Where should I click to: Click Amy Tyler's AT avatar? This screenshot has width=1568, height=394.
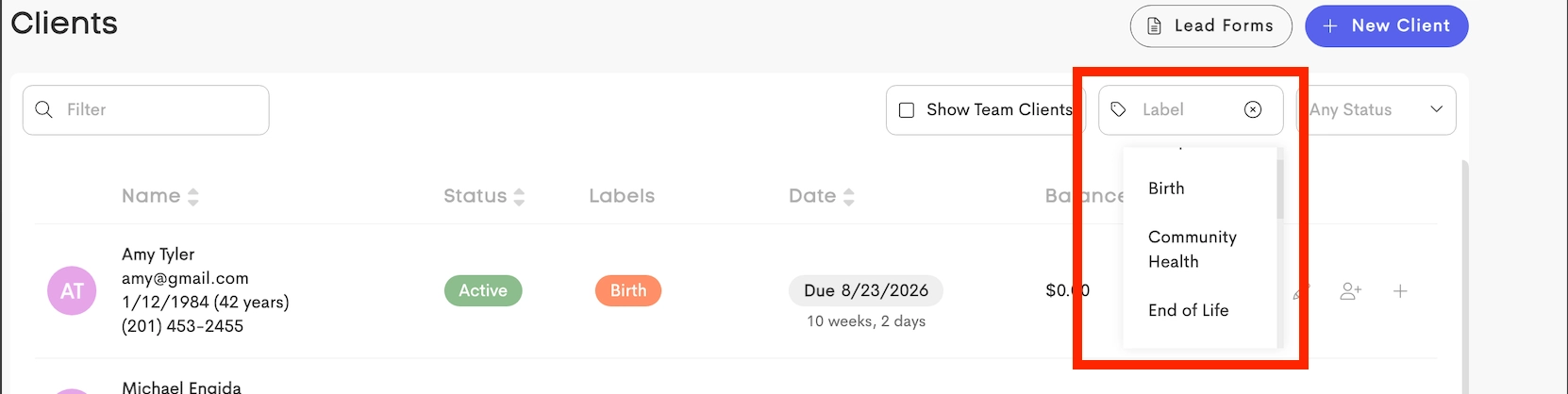point(72,291)
